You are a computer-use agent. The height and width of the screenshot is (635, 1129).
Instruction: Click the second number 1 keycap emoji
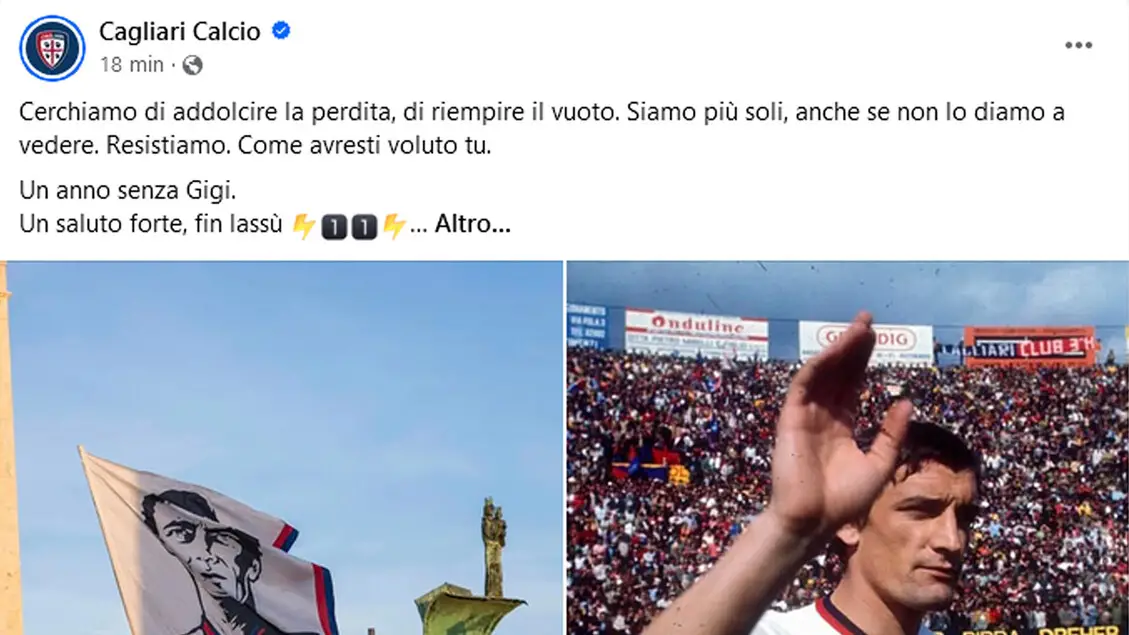pos(364,227)
